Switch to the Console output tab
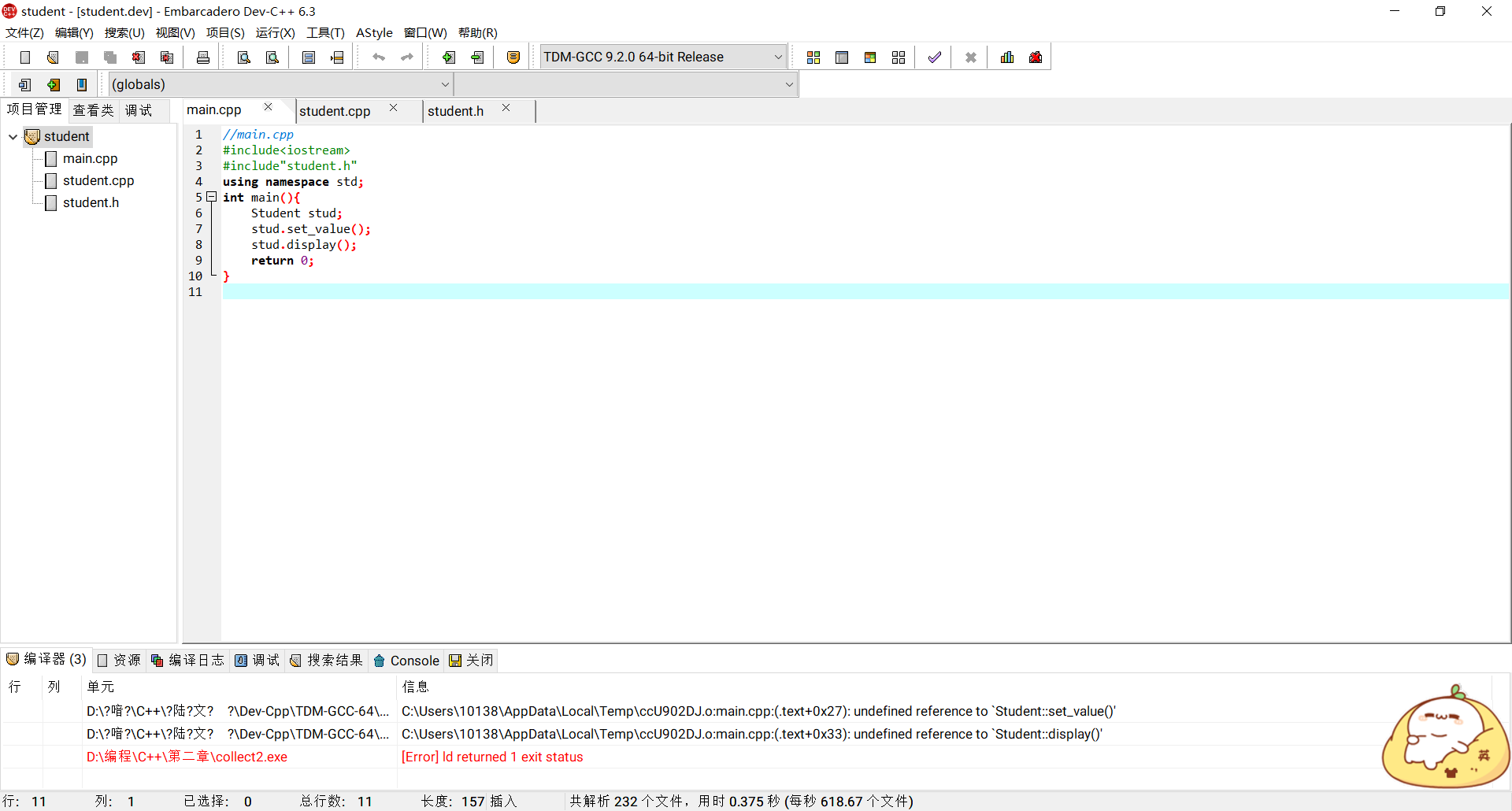 click(406, 661)
